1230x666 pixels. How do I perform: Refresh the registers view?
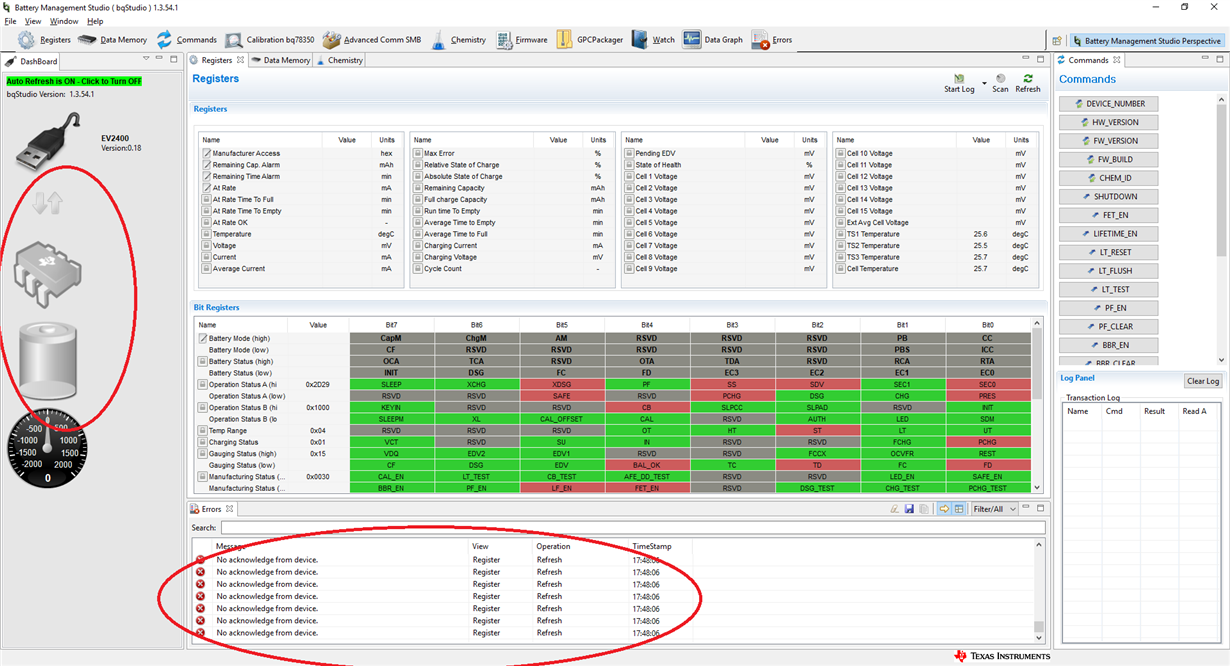1028,82
